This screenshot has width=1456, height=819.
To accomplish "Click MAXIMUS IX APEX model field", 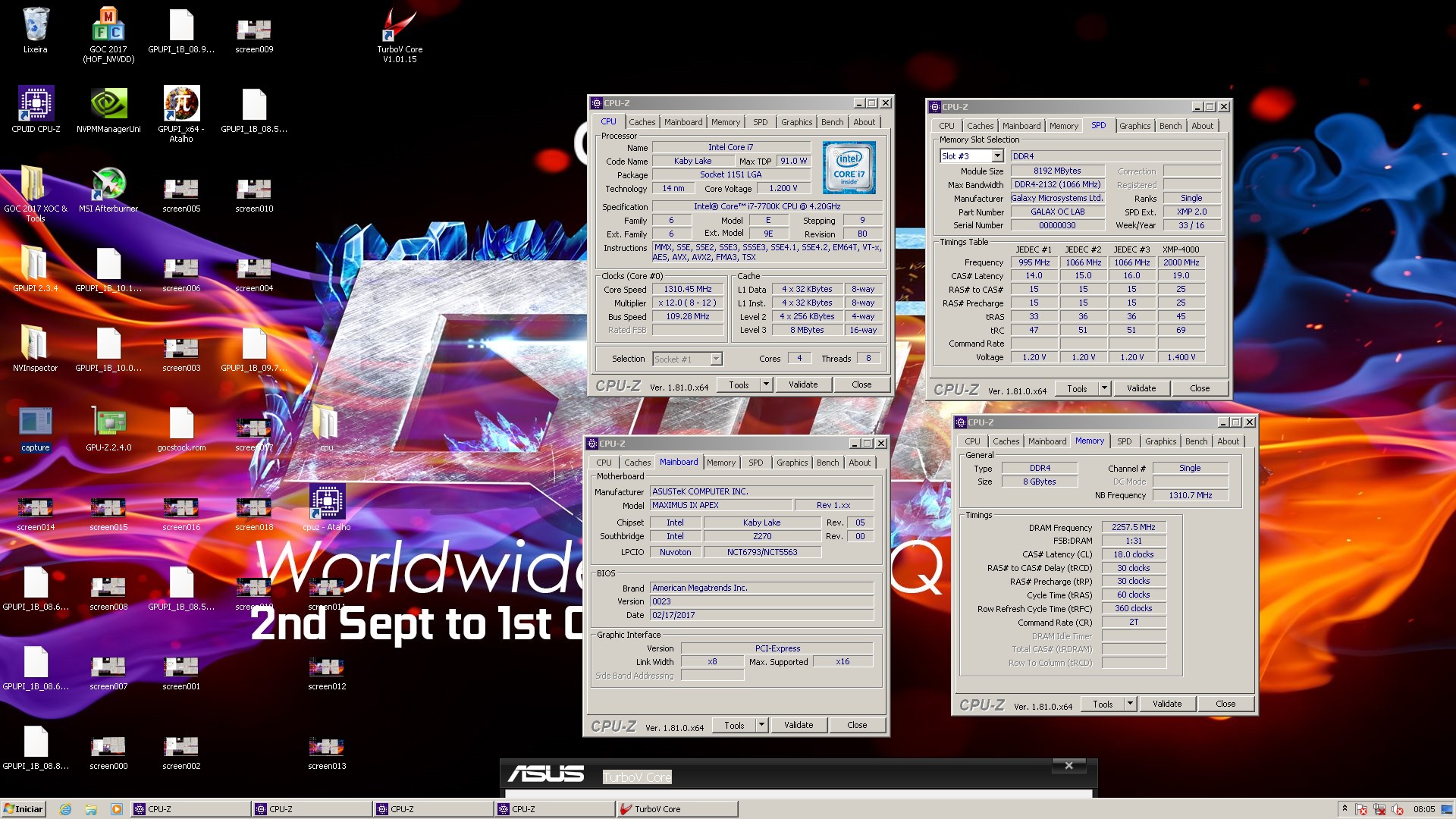I will coord(721,505).
